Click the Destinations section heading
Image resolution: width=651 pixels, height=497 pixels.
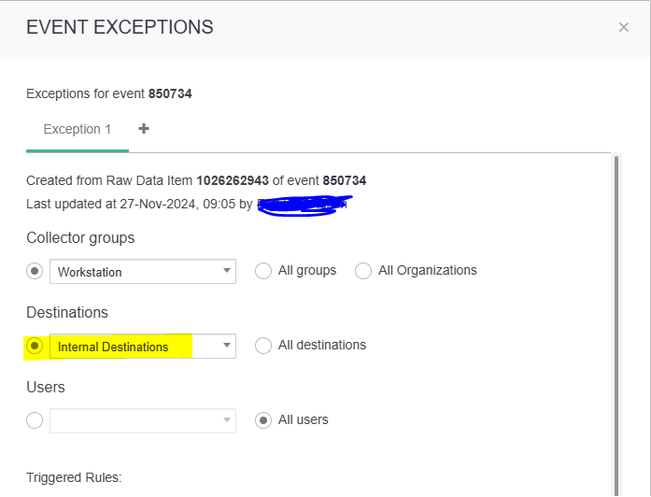point(67,313)
